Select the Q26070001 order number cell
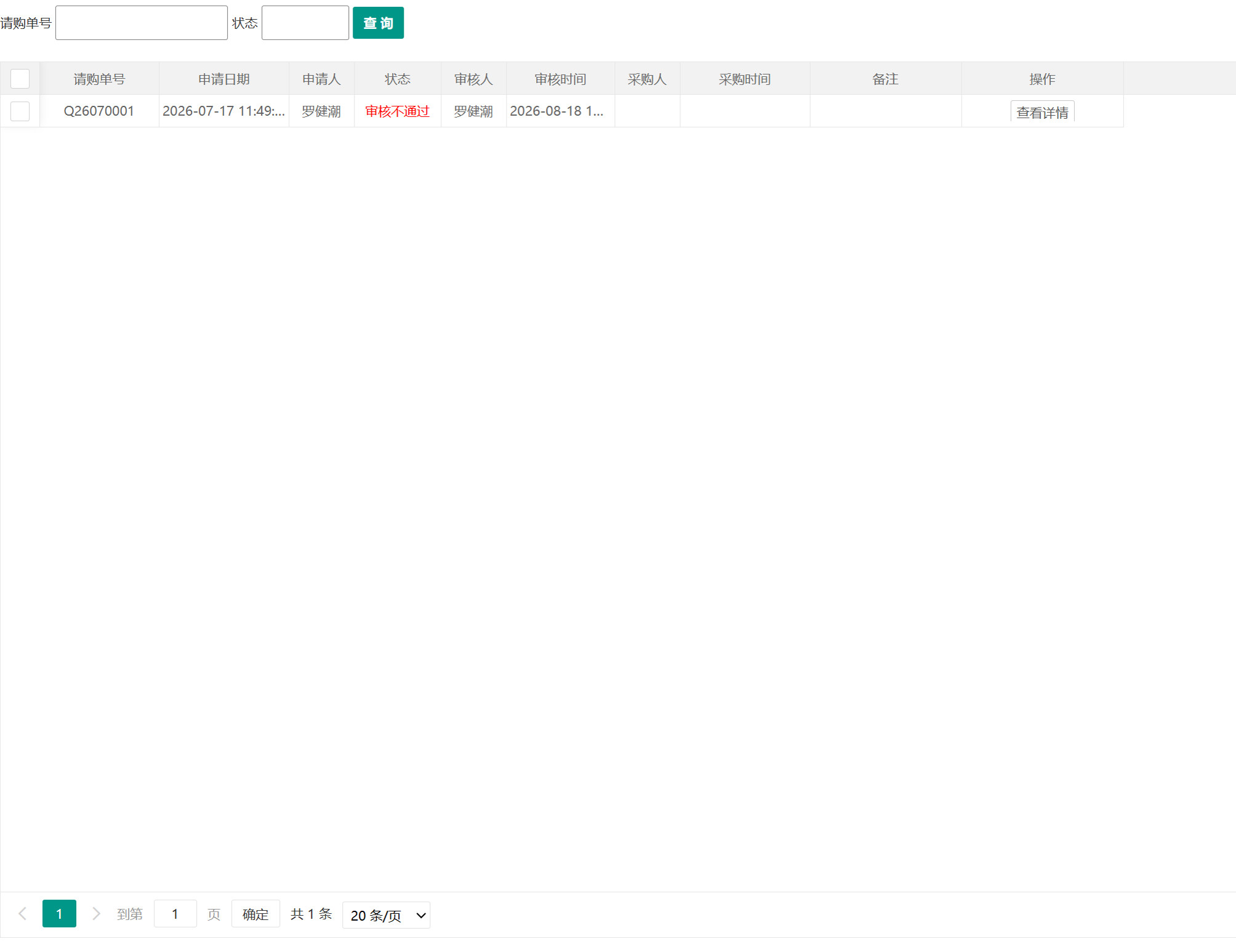This screenshot has width=1236, height=952. point(99,111)
